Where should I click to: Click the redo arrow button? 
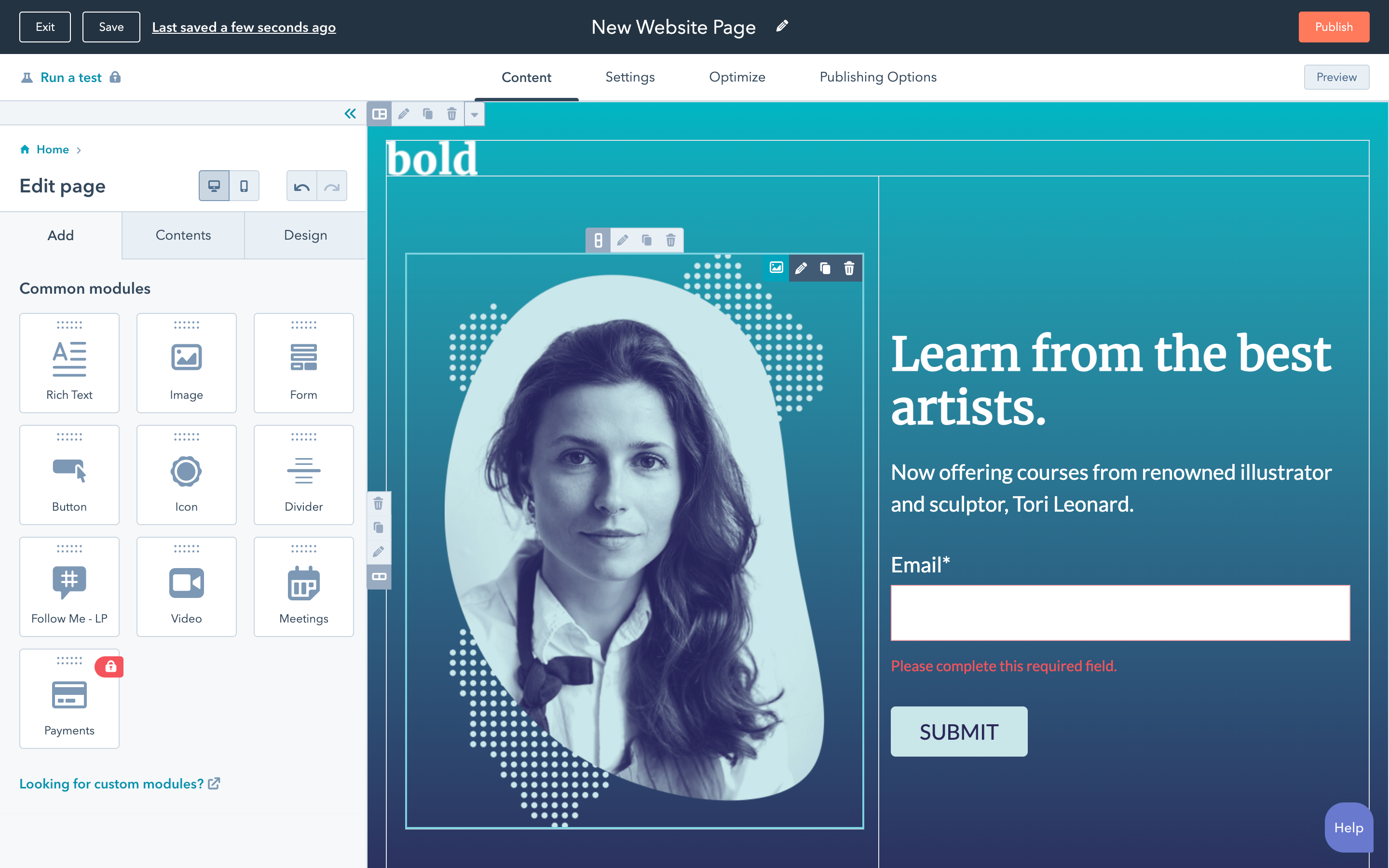point(332,186)
